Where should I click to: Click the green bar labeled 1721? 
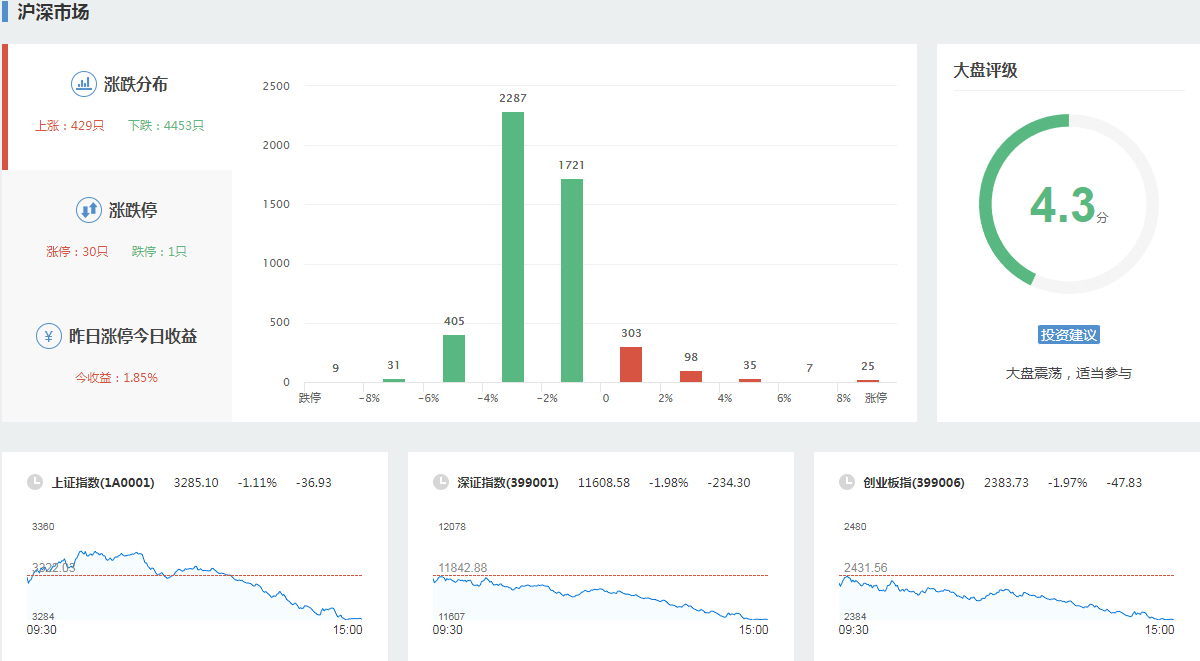(572, 280)
